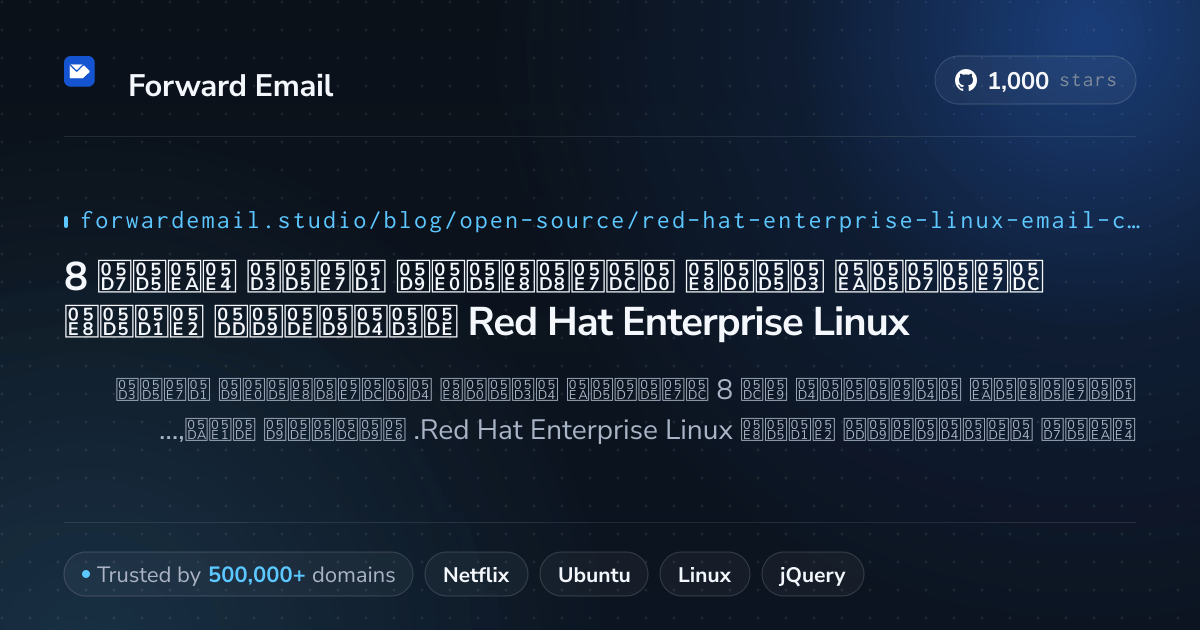Screen dimensions: 1200x630
Task: Click the 1,000 stars count
Action: [1018, 81]
